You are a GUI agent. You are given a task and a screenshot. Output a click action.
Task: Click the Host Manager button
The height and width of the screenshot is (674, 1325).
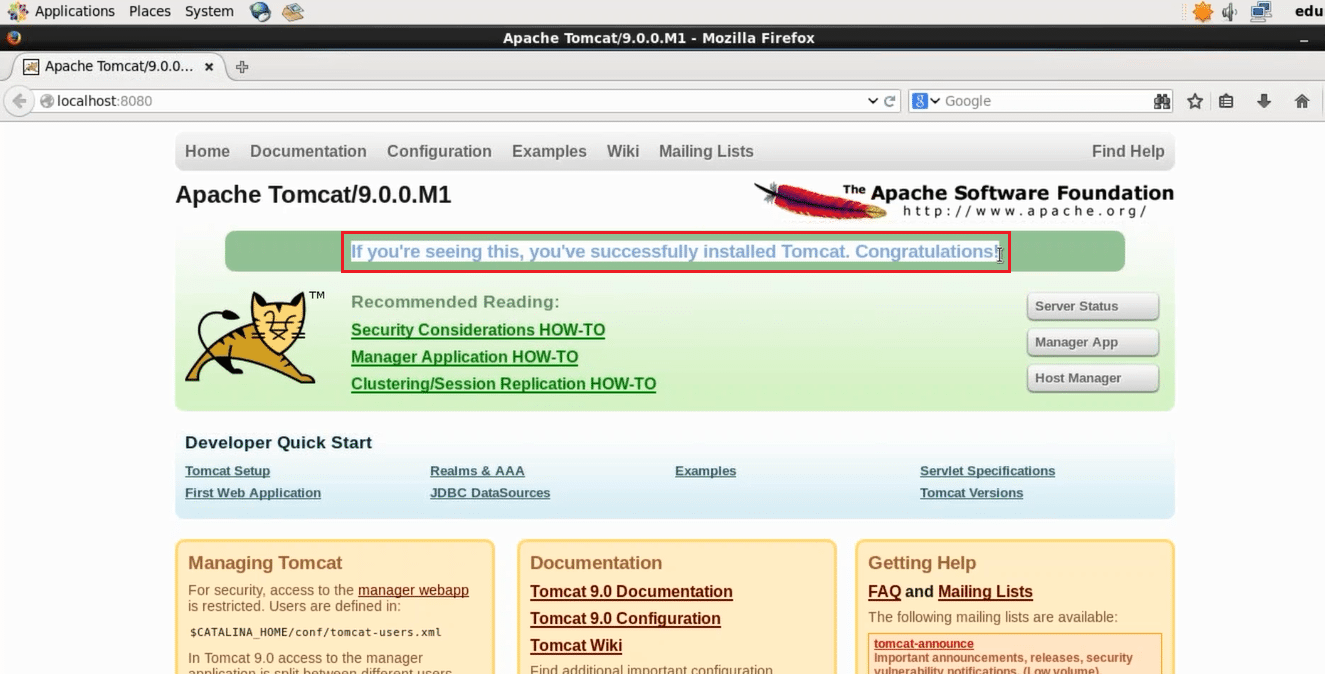pos(1093,378)
